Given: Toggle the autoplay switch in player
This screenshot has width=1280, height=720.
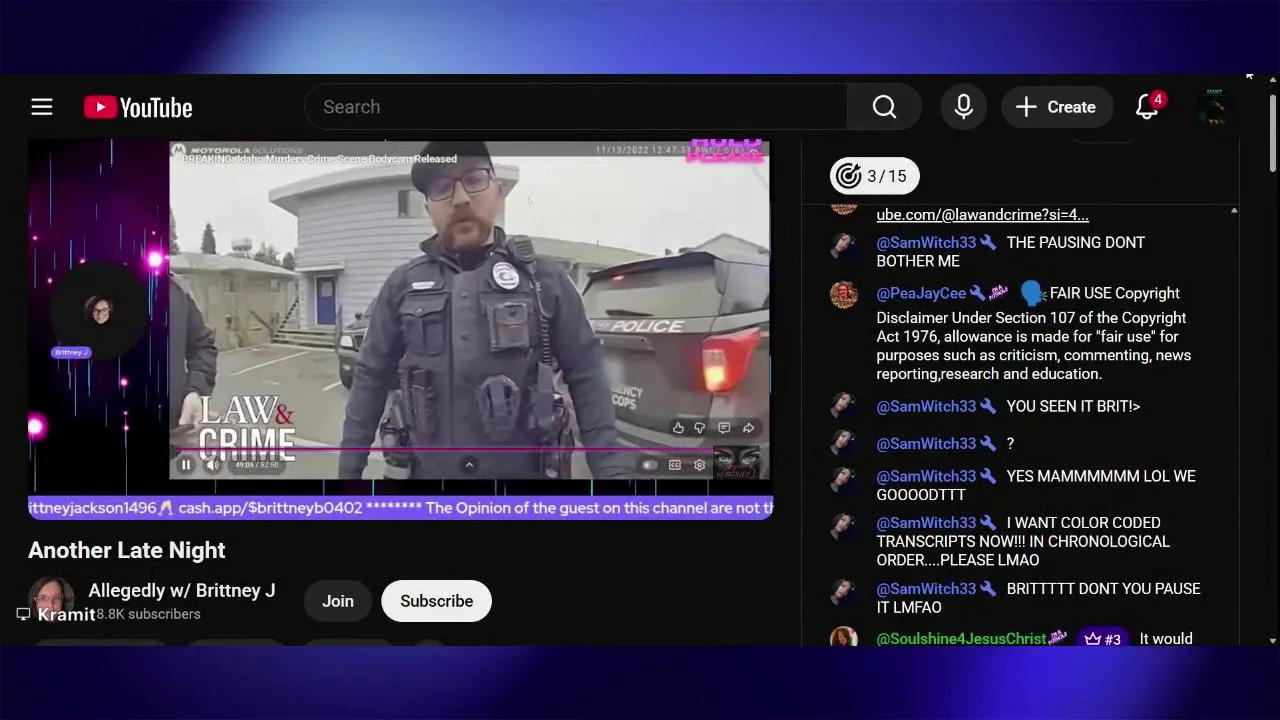Looking at the screenshot, I should pos(650,465).
